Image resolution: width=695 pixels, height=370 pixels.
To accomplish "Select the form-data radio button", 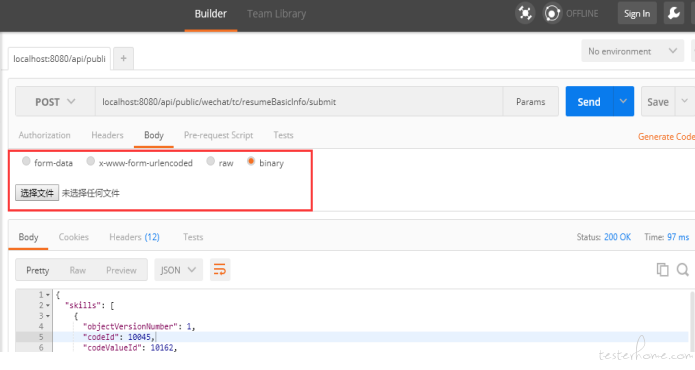I will (x=26, y=161).
